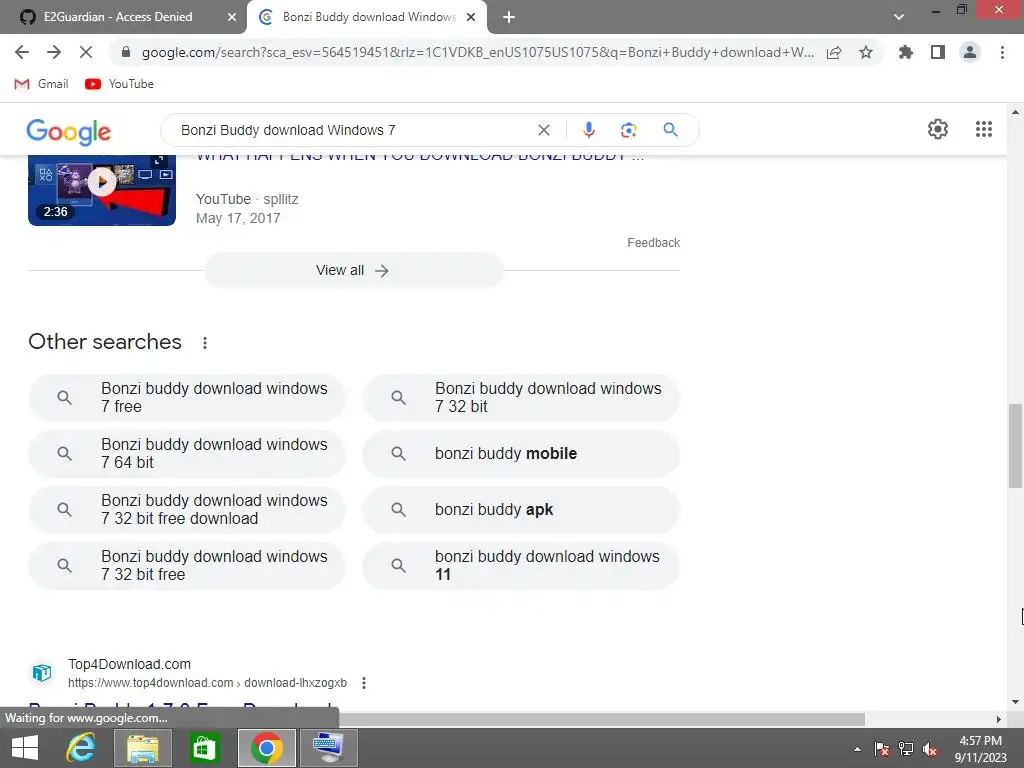Screen dimensions: 1024x768
Task: Search Bonzi buddy download windows 7 free
Action: (x=187, y=397)
